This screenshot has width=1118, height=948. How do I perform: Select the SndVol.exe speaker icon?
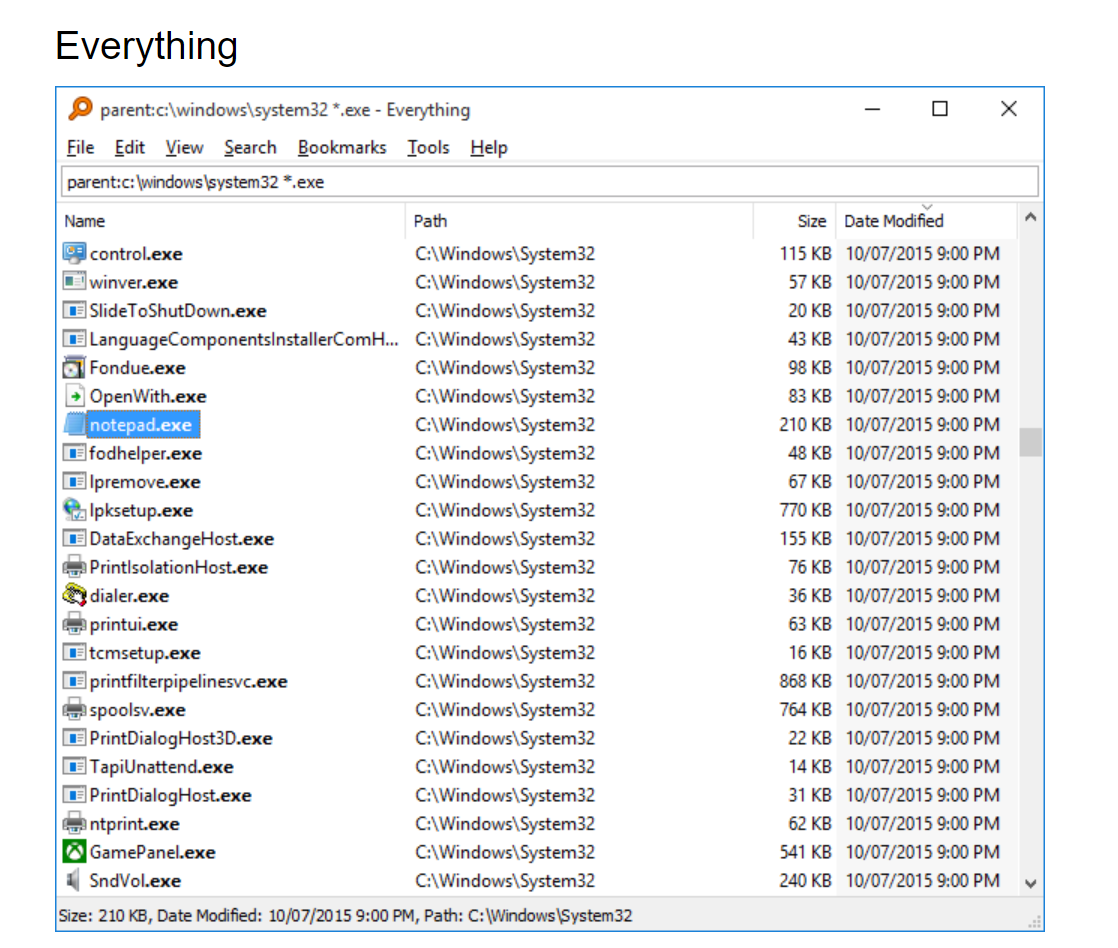click(x=74, y=881)
